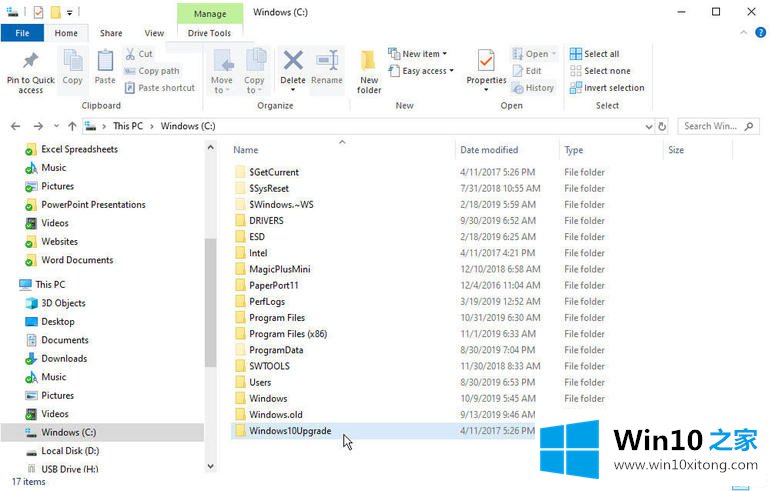
Task: Sort by the Size column
Action: pos(698,150)
